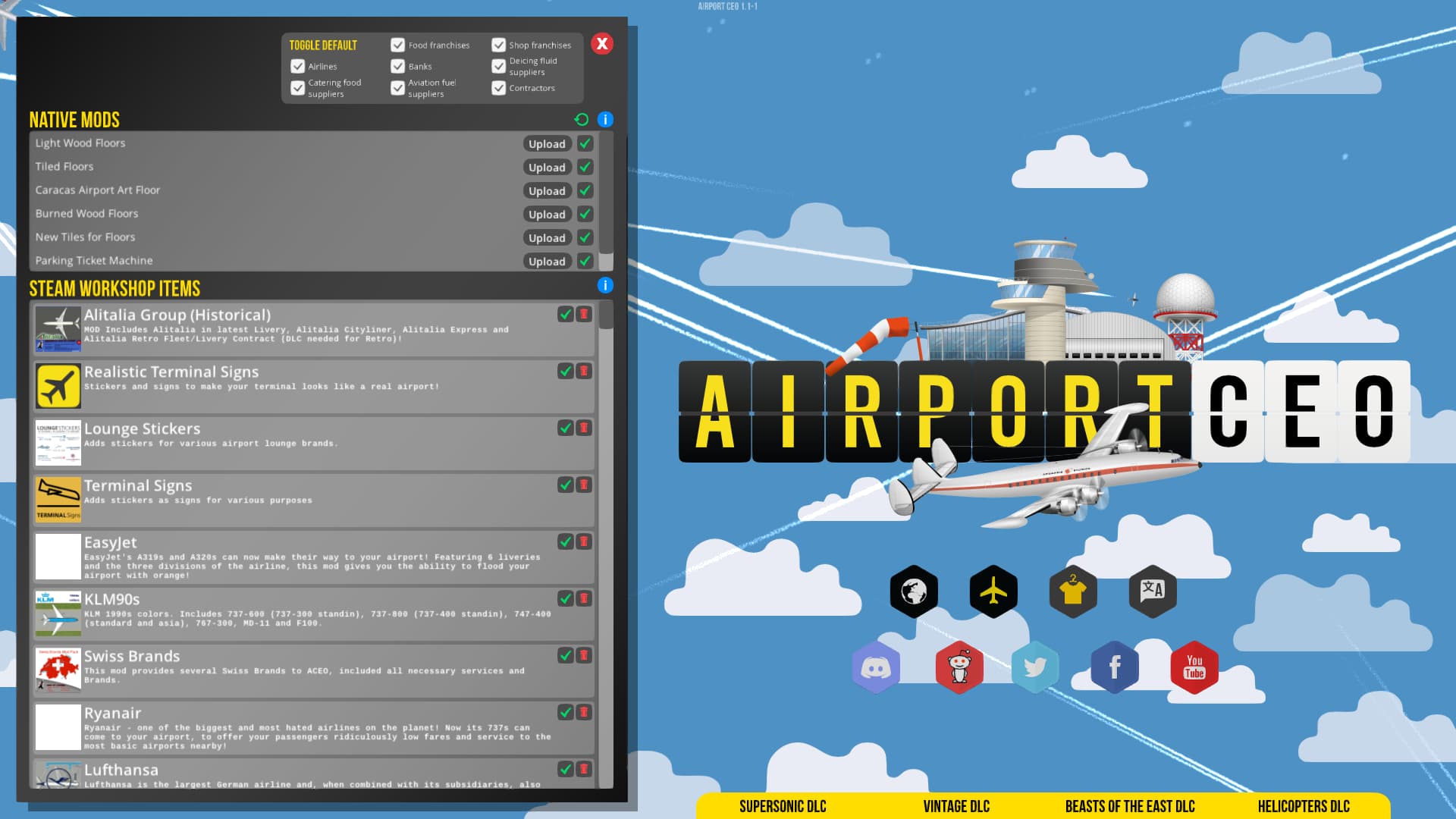Delete Lounge Stickers mod trash icon
Image resolution: width=1456 pixels, height=819 pixels.
tap(584, 428)
